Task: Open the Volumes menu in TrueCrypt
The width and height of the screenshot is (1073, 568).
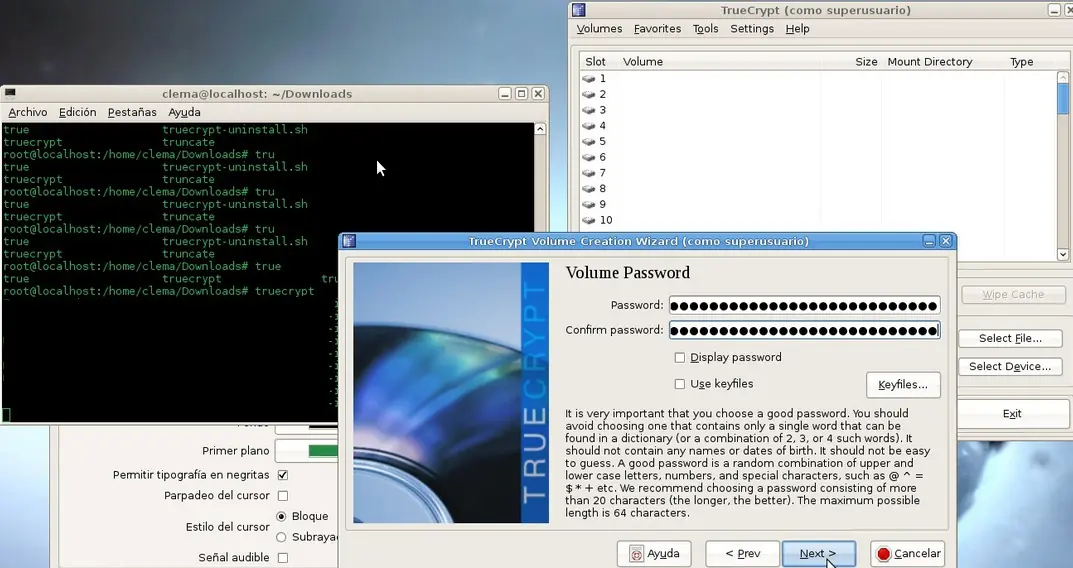Action: pyautogui.click(x=599, y=29)
